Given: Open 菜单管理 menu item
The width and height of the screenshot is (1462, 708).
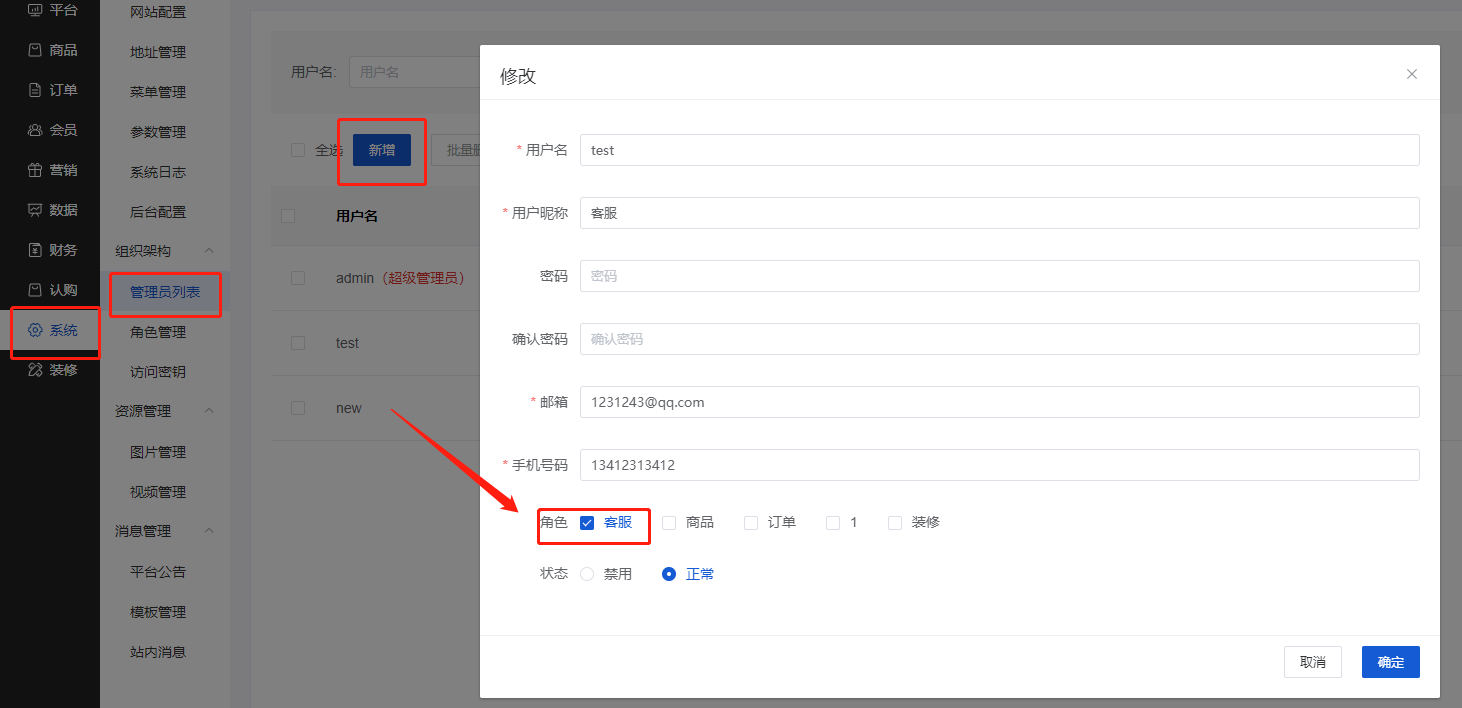Looking at the screenshot, I should coord(158,92).
